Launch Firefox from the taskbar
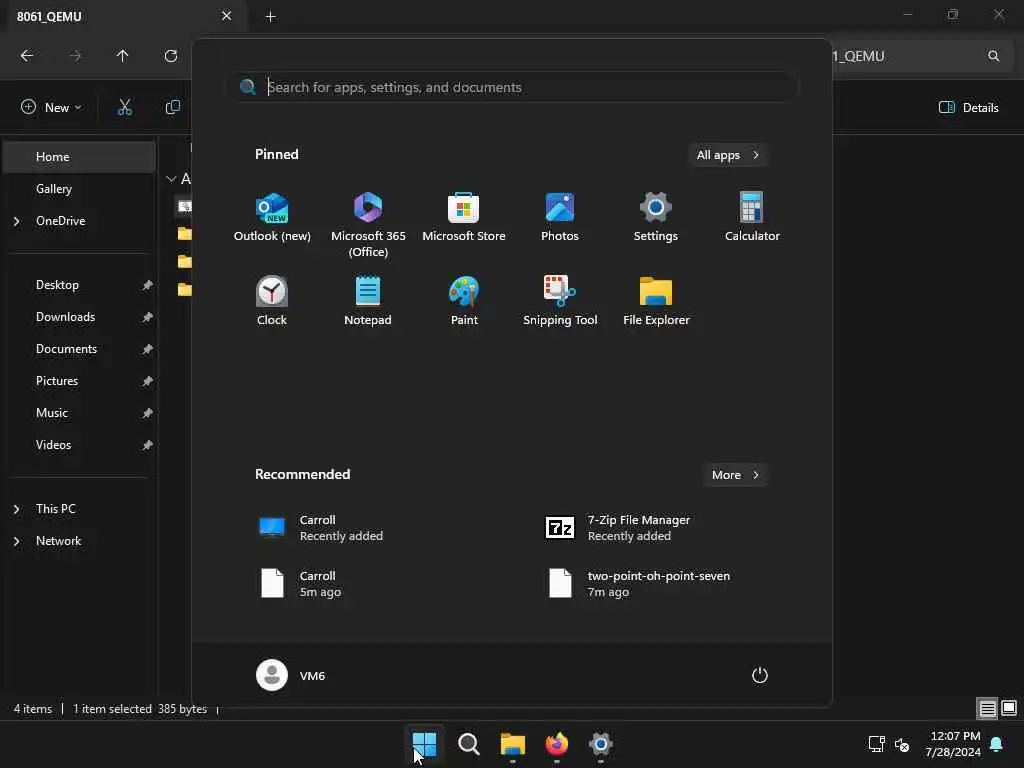 (x=556, y=744)
